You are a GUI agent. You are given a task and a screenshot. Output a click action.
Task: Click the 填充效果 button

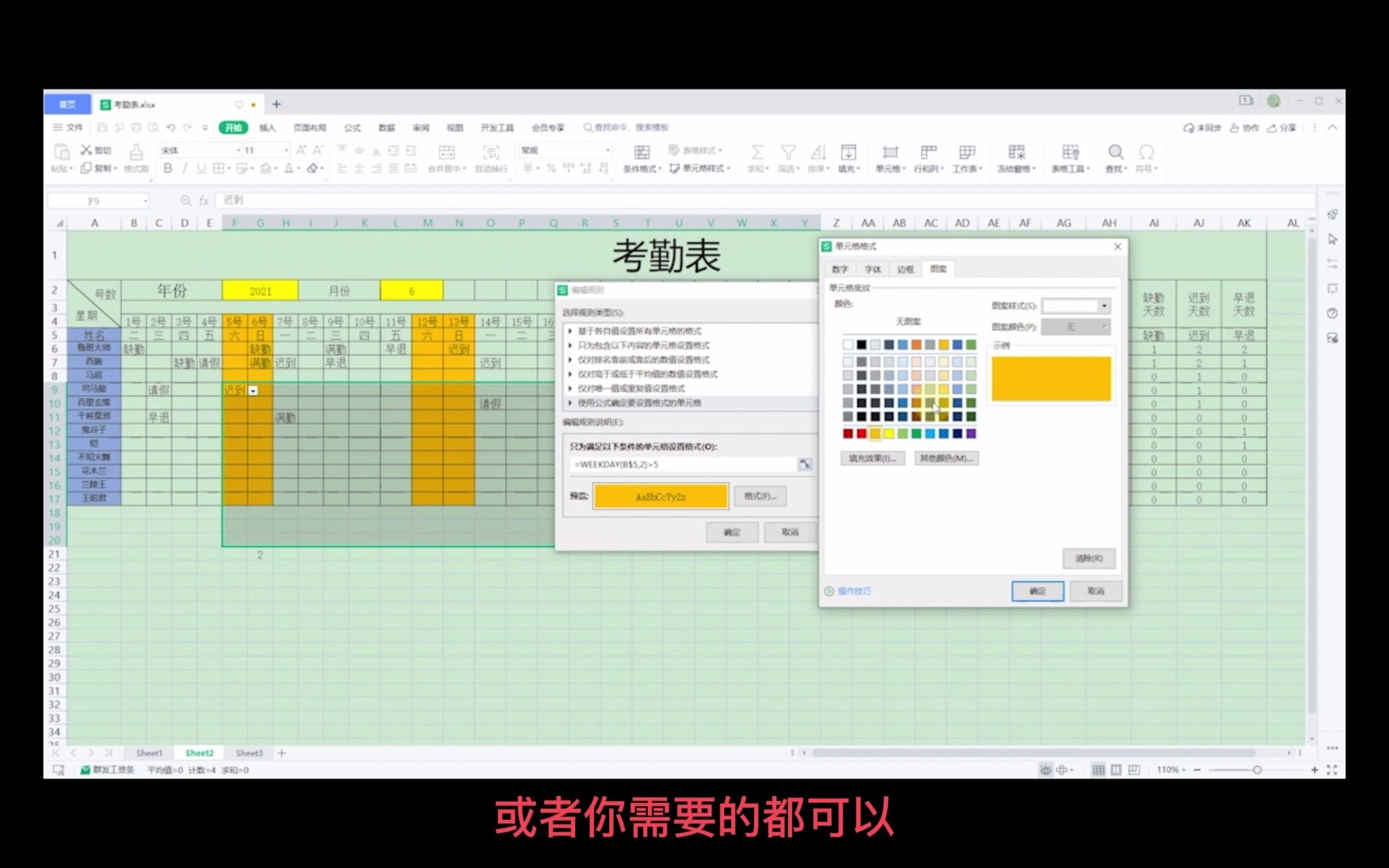pos(872,458)
